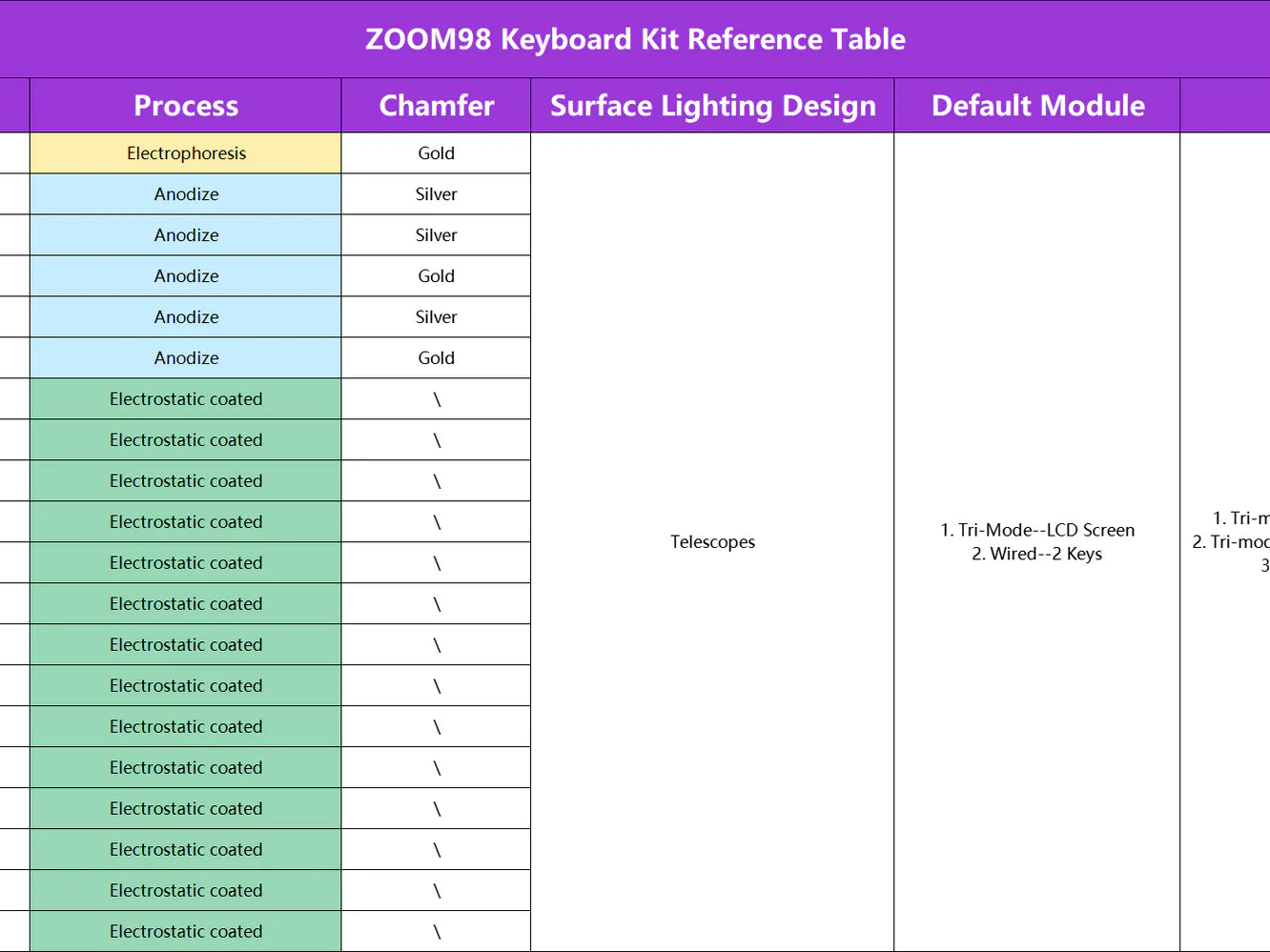Click the backslash in the first Electrostatic coated row
This screenshot has height=952, width=1270.
click(x=437, y=399)
